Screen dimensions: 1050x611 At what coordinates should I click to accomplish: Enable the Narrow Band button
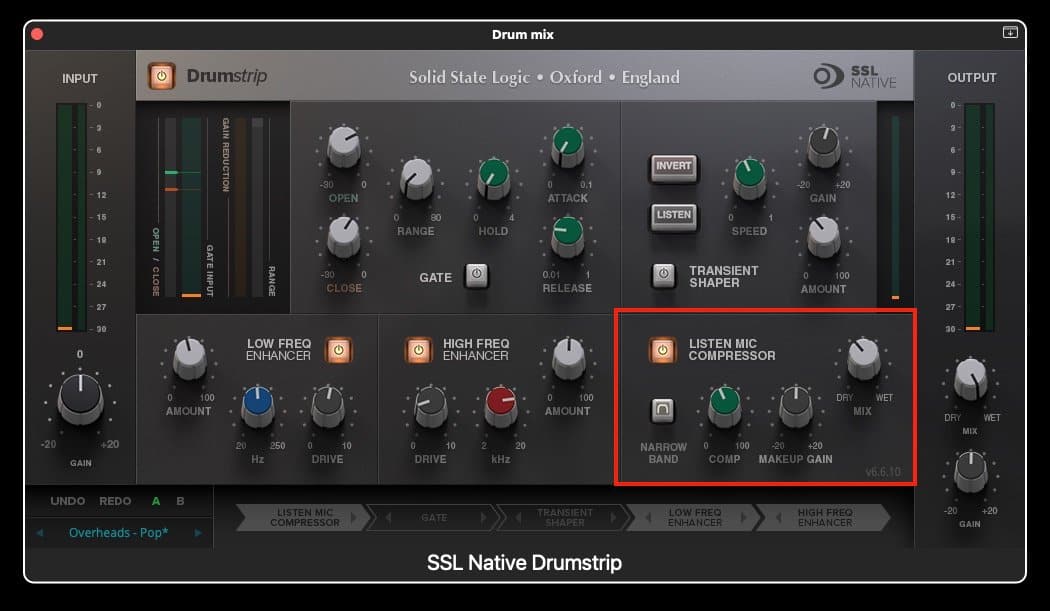pyautogui.click(x=662, y=410)
